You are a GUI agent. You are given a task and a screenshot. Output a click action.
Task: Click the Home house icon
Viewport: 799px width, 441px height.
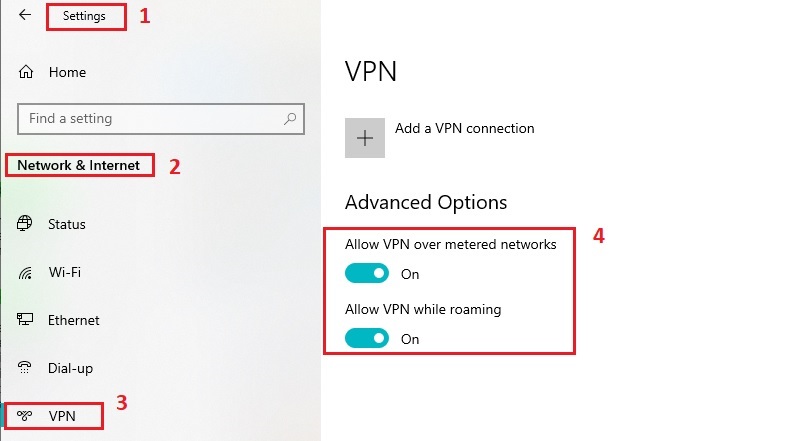click(x=26, y=73)
